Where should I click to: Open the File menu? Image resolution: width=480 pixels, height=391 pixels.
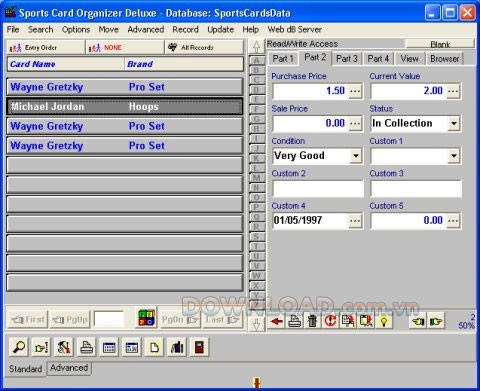pyautogui.click(x=13, y=30)
